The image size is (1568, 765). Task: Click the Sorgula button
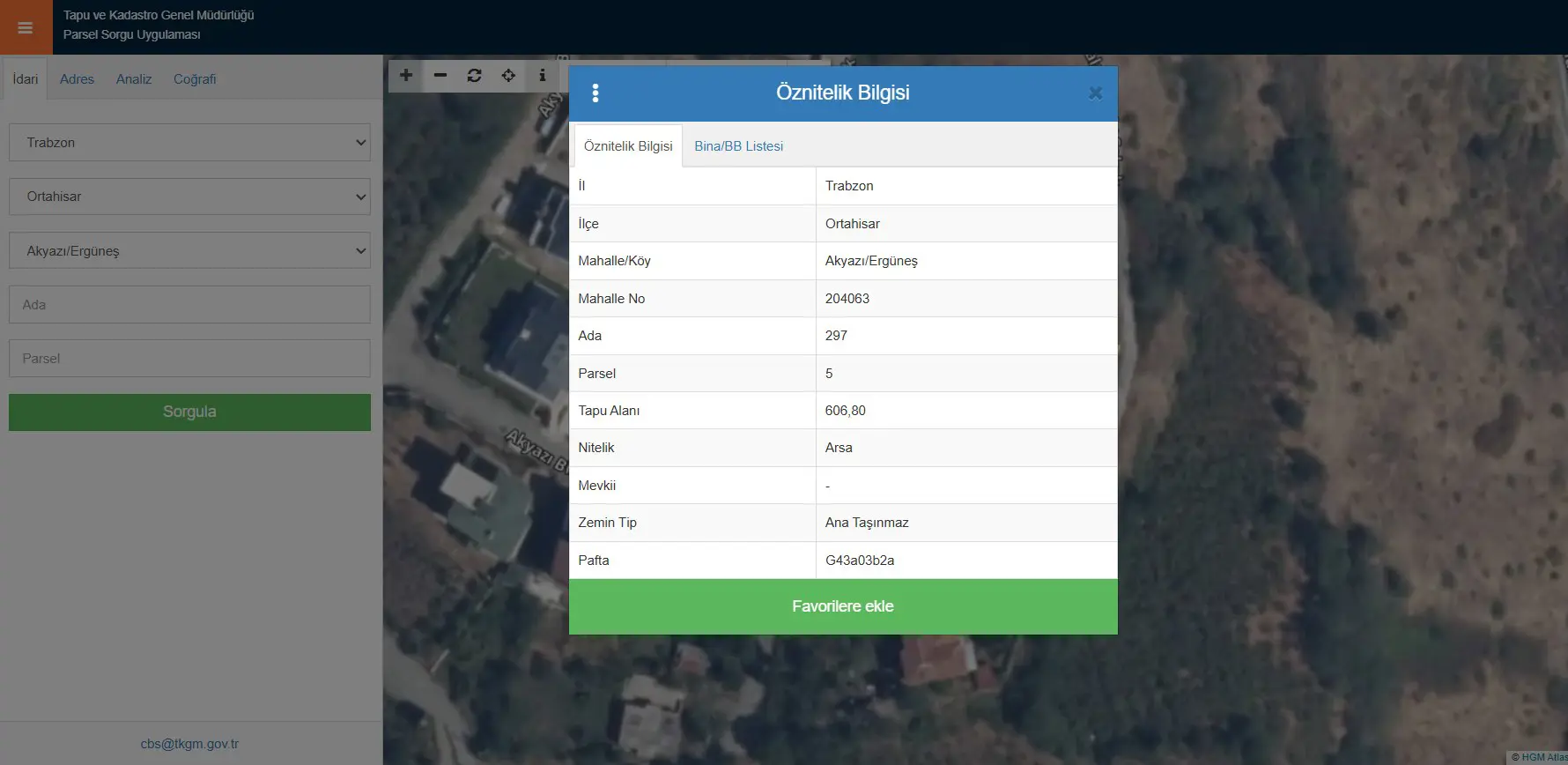[189, 412]
